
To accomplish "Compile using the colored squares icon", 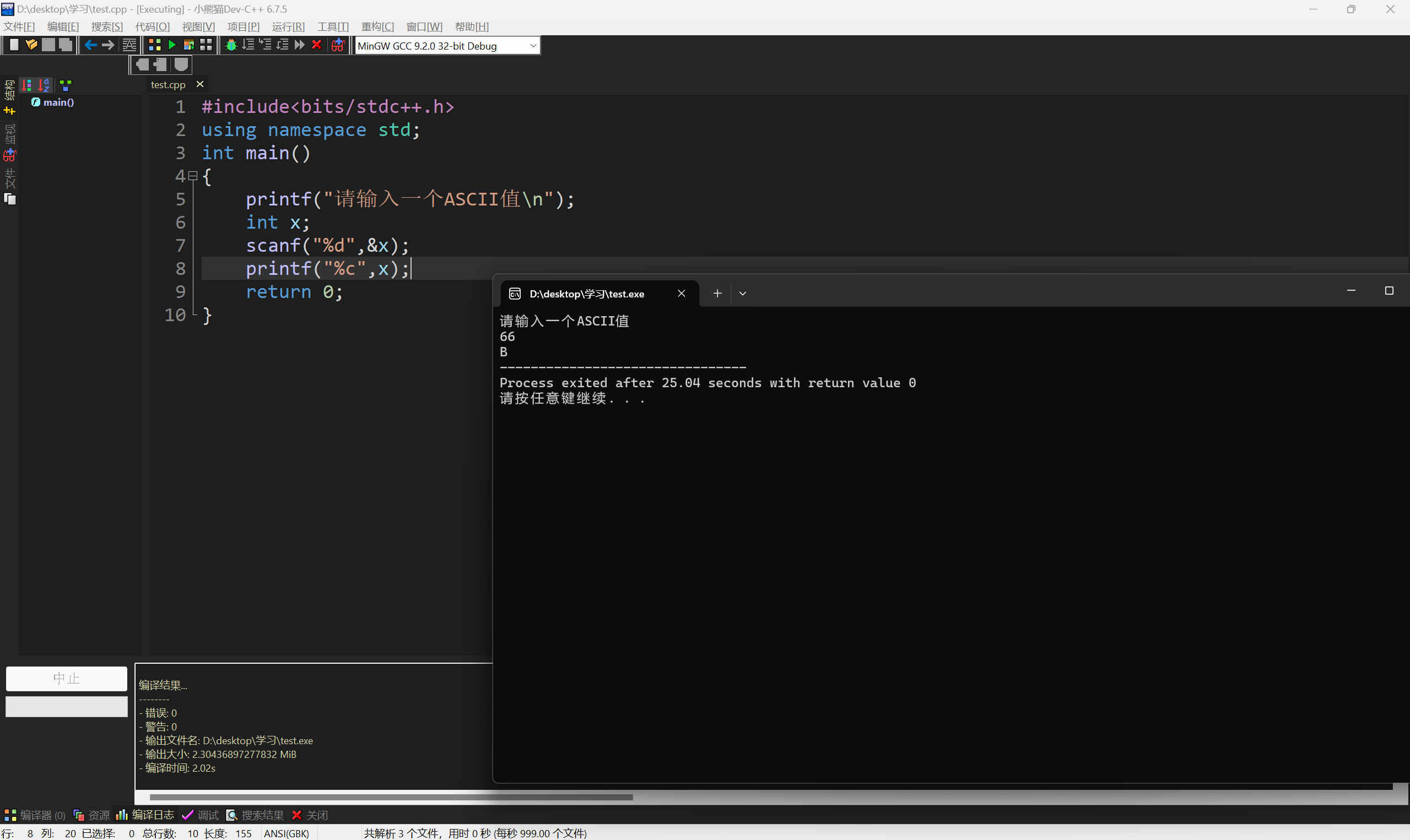I will tap(154, 45).
